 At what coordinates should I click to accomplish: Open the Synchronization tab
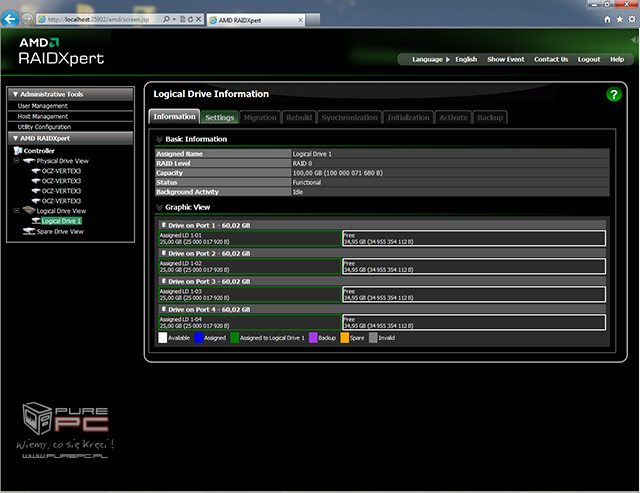[349, 118]
